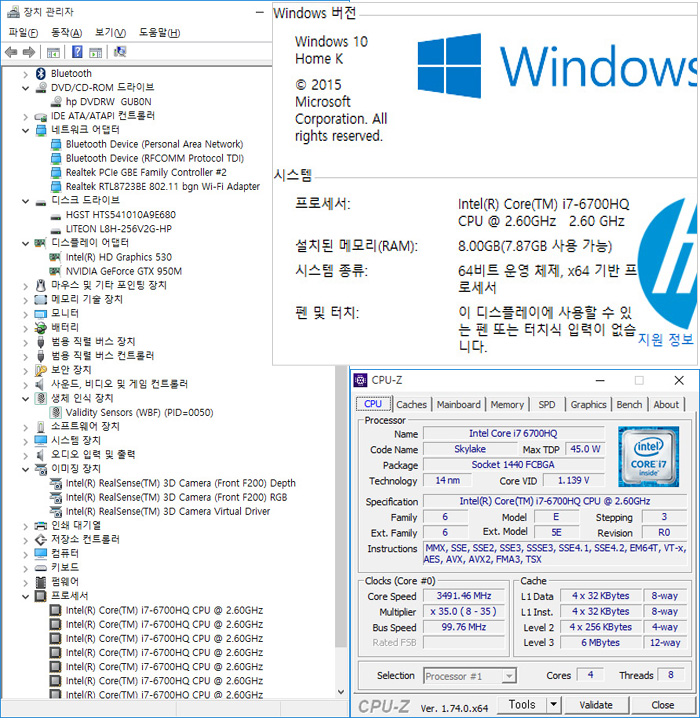The width and height of the screenshot is (700, 721).
Task: Click the Device Manager scrollbar down arrow
Action: [x=341, y=692]
